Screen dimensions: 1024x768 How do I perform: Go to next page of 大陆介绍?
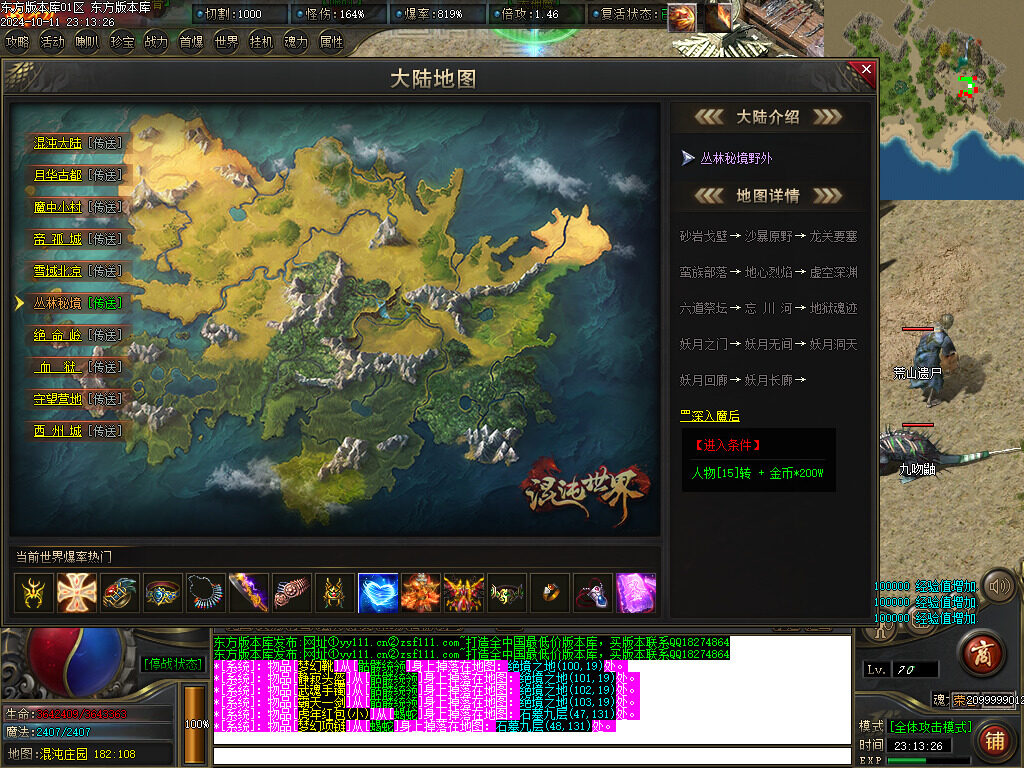pyautogui.click(x=827, y=117)
